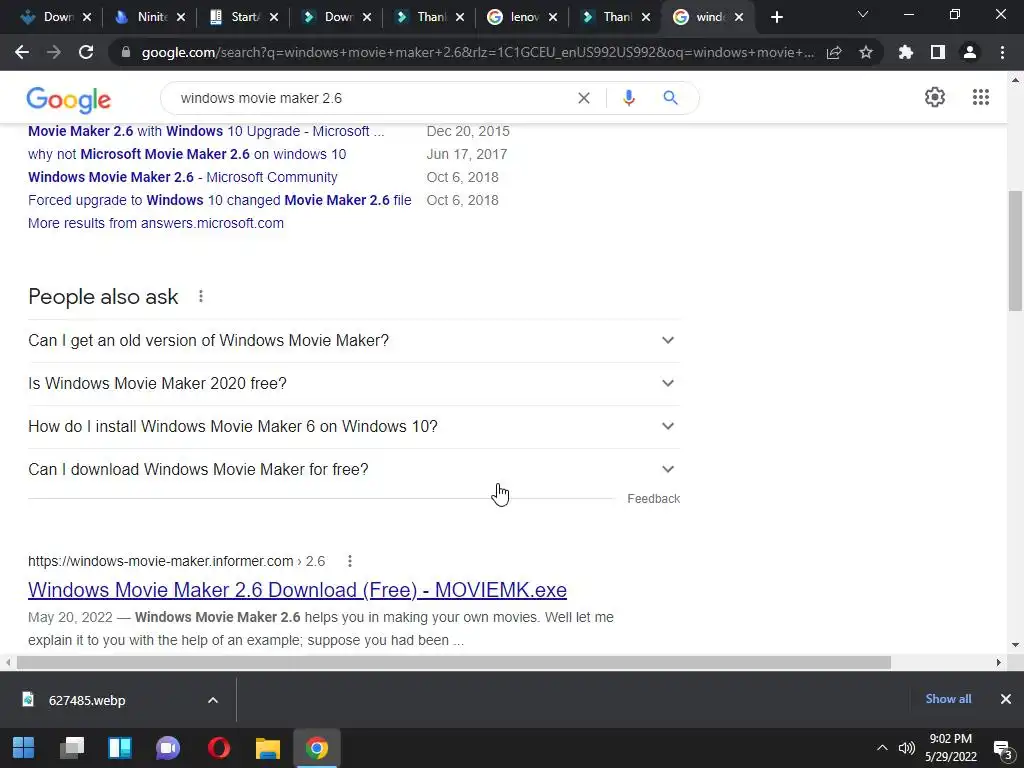The height and width of the screenshot is (768, 1024).
Task: Open the Extensions puzzle icon
Action: click(906, 52)
